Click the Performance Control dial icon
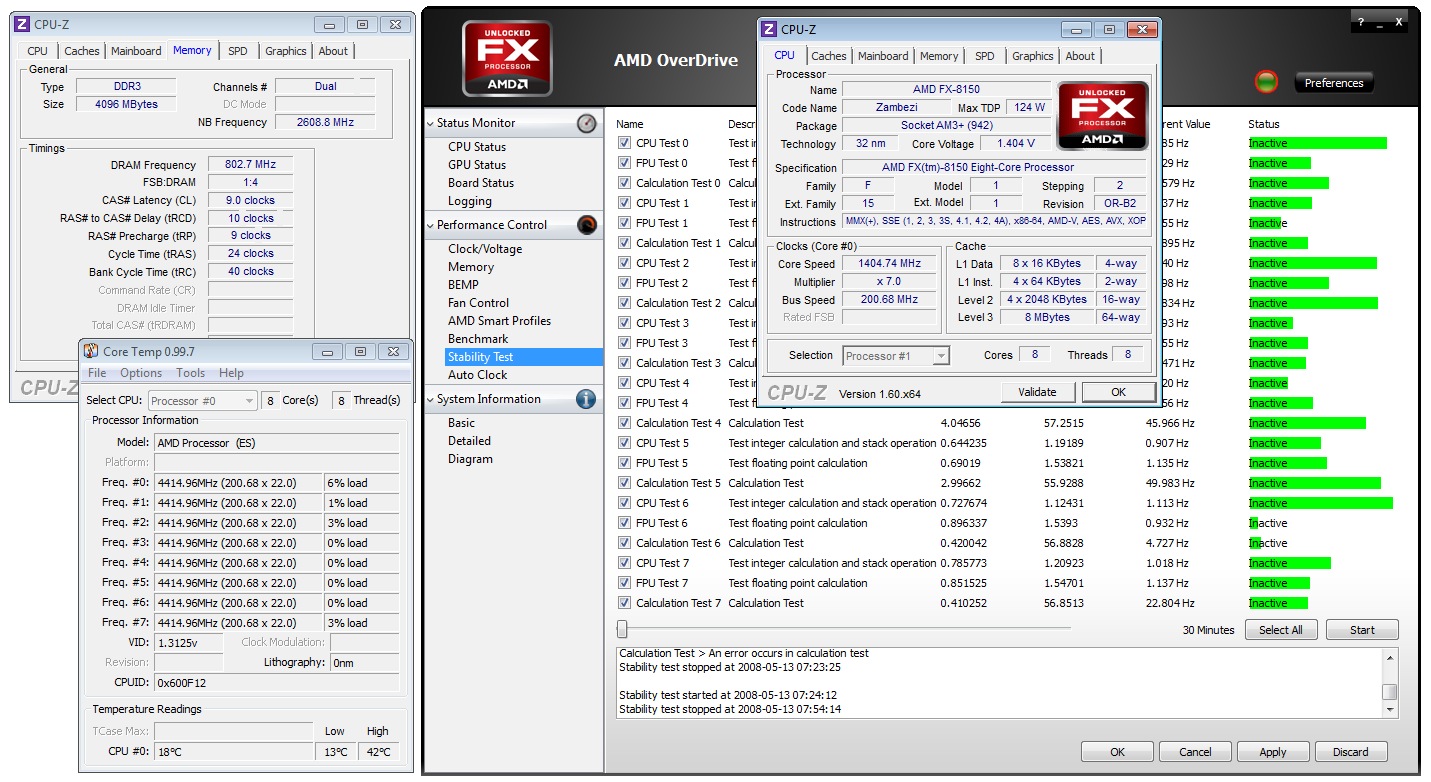 pyautogui.click(x=586, y=225)
